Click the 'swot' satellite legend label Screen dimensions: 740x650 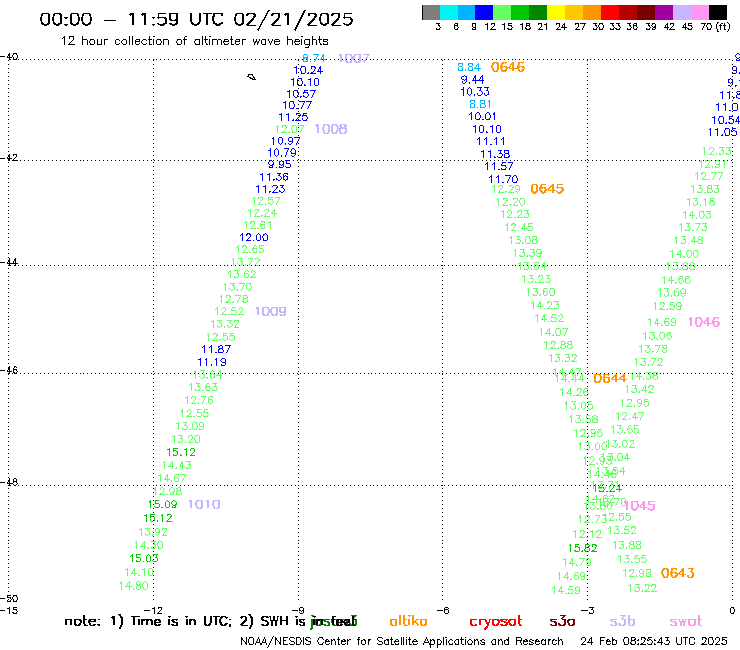[686, 621]
